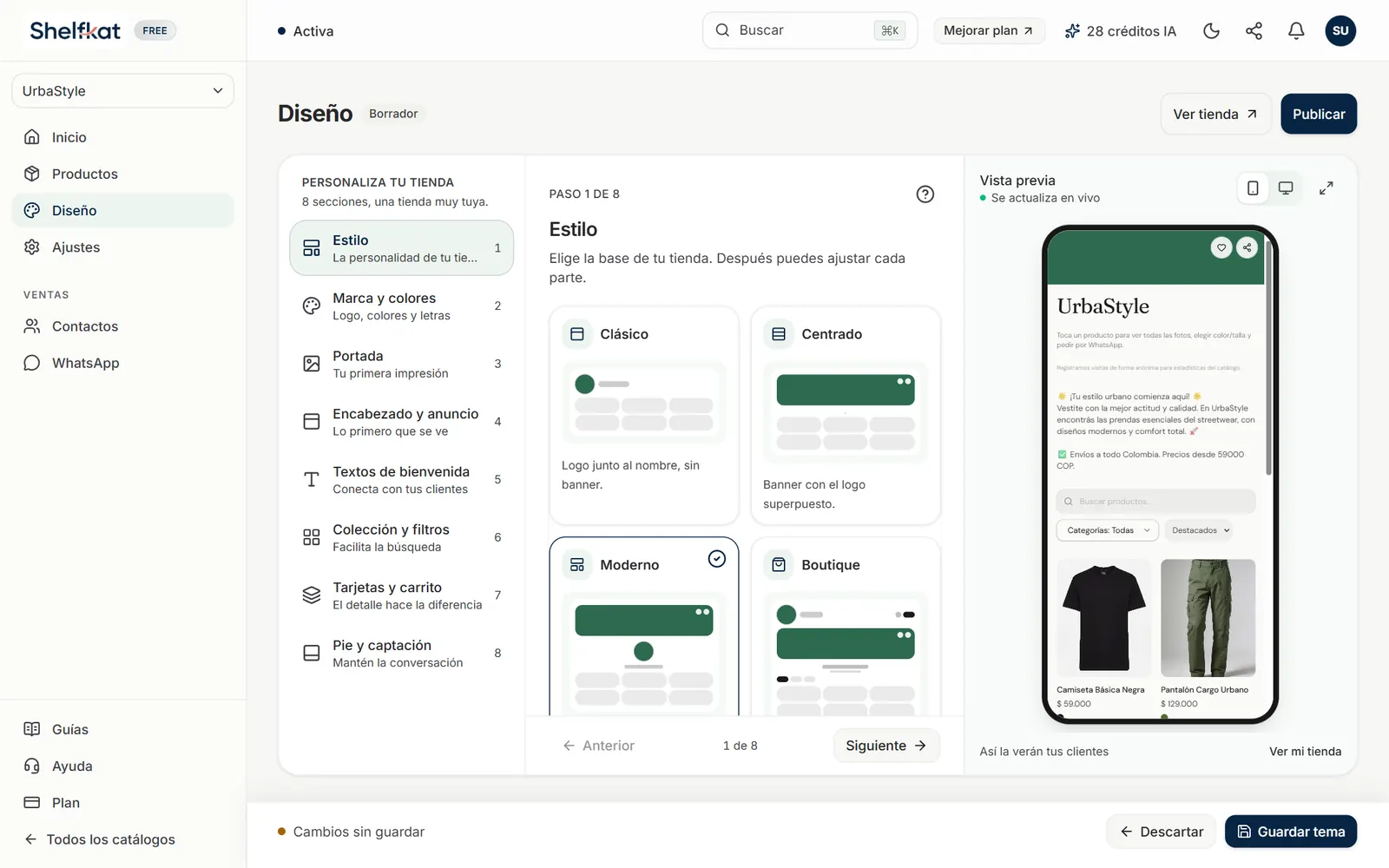Select the Boutique style option
Viewport: 1389px width, 868px height.
[x=846, y=627]
